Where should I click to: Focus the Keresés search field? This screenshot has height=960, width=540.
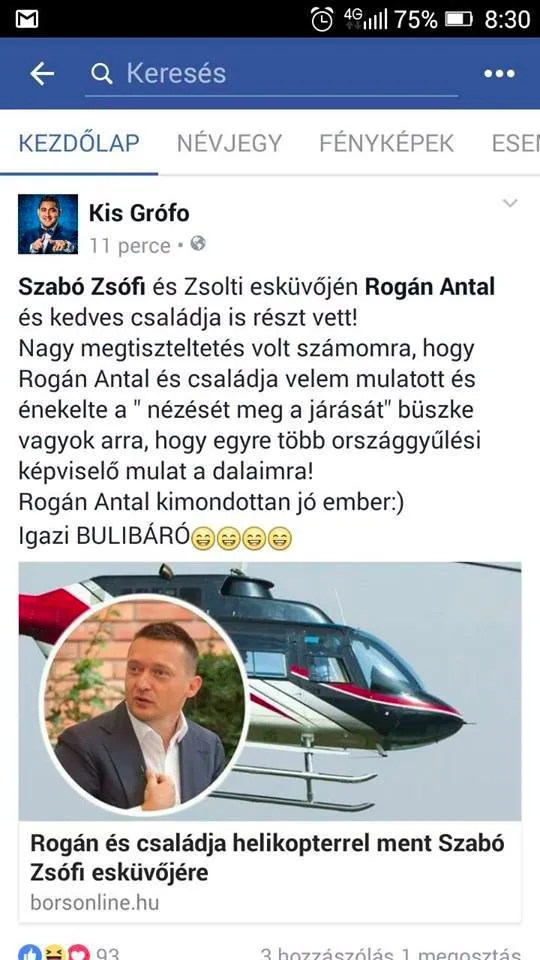[271, 74]
